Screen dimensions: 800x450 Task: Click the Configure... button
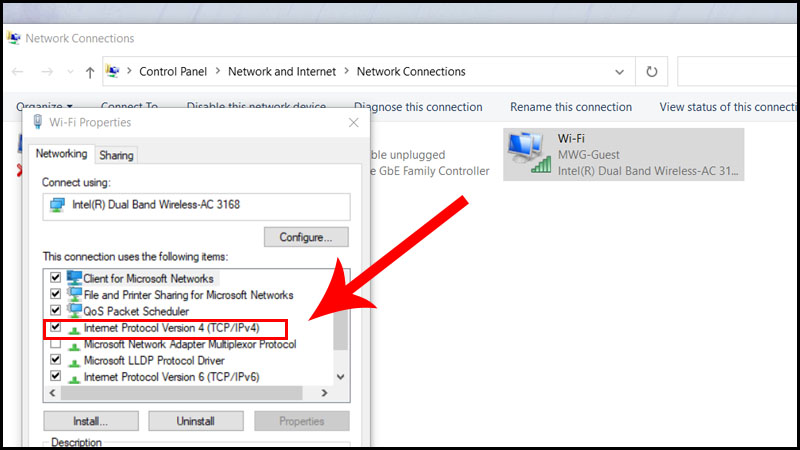306,237
